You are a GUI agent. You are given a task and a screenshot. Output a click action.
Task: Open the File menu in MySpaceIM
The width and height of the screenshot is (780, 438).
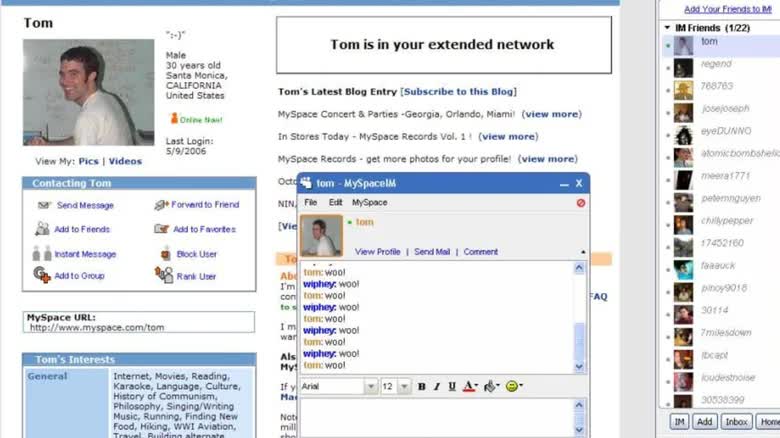click(x=311, y=203)
